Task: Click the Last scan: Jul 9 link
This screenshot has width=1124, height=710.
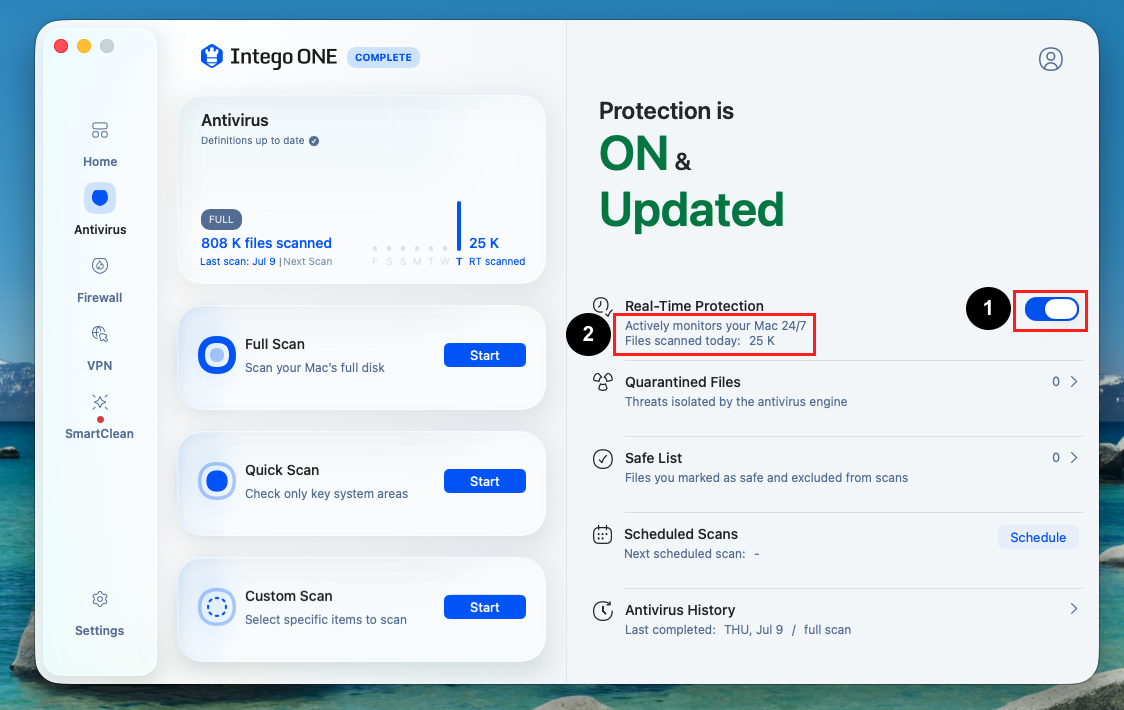Action: click(237, 262)
